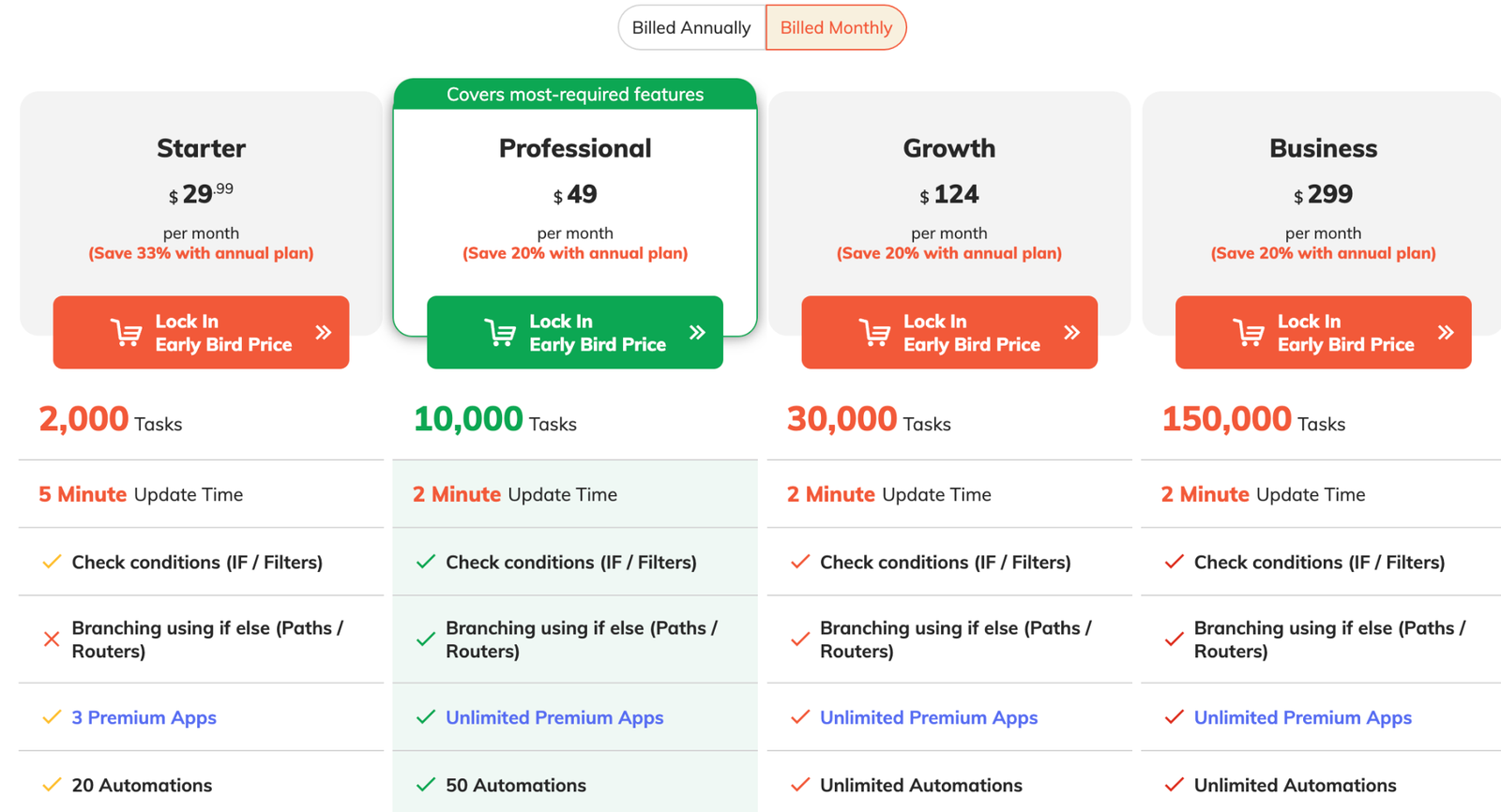Click the cart icon in Professional plan button

[x=500, y=333]
